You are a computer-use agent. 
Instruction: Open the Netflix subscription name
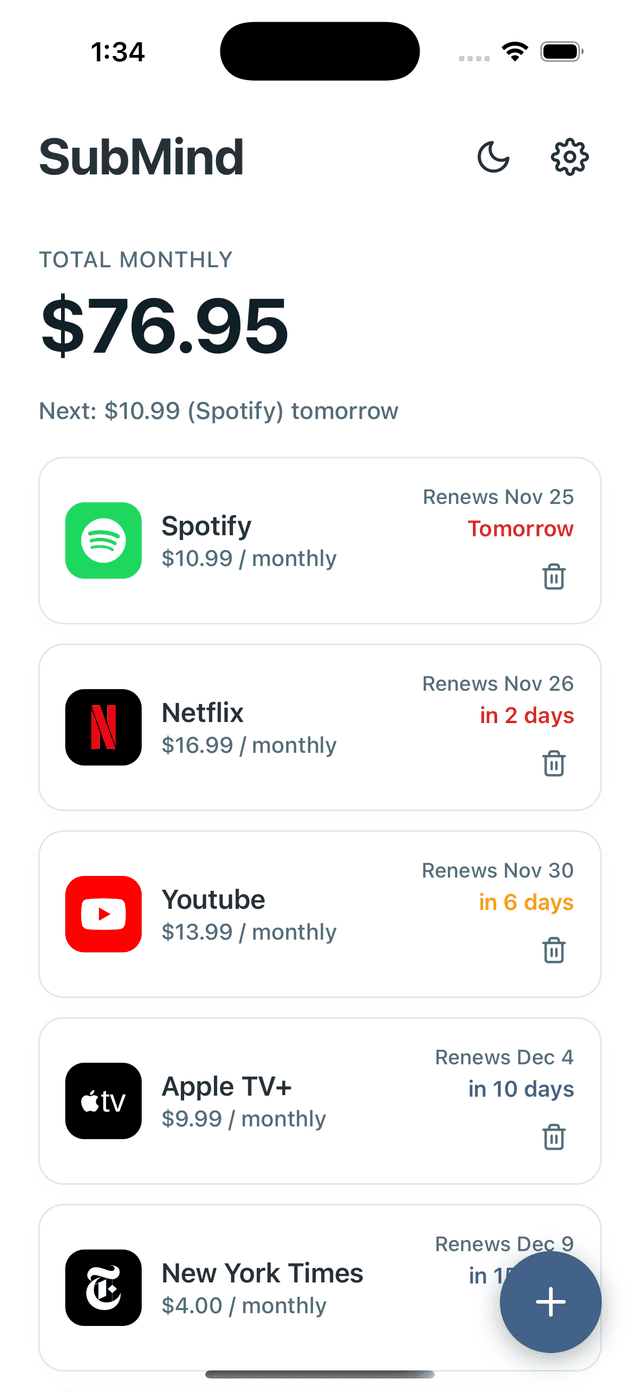[203, 713]
